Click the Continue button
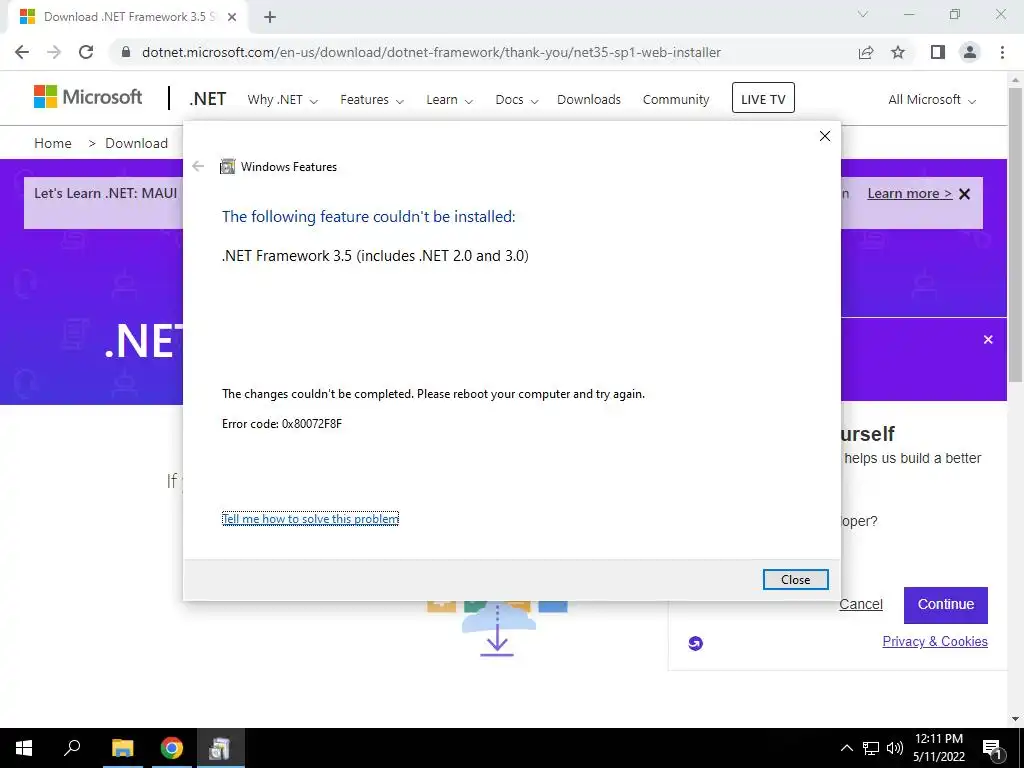The image size is (1024, 768). (x=946, y=605)
